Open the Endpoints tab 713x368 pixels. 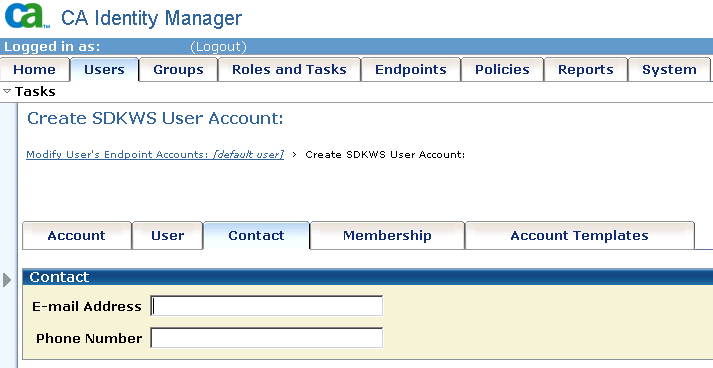pos(411,70)
